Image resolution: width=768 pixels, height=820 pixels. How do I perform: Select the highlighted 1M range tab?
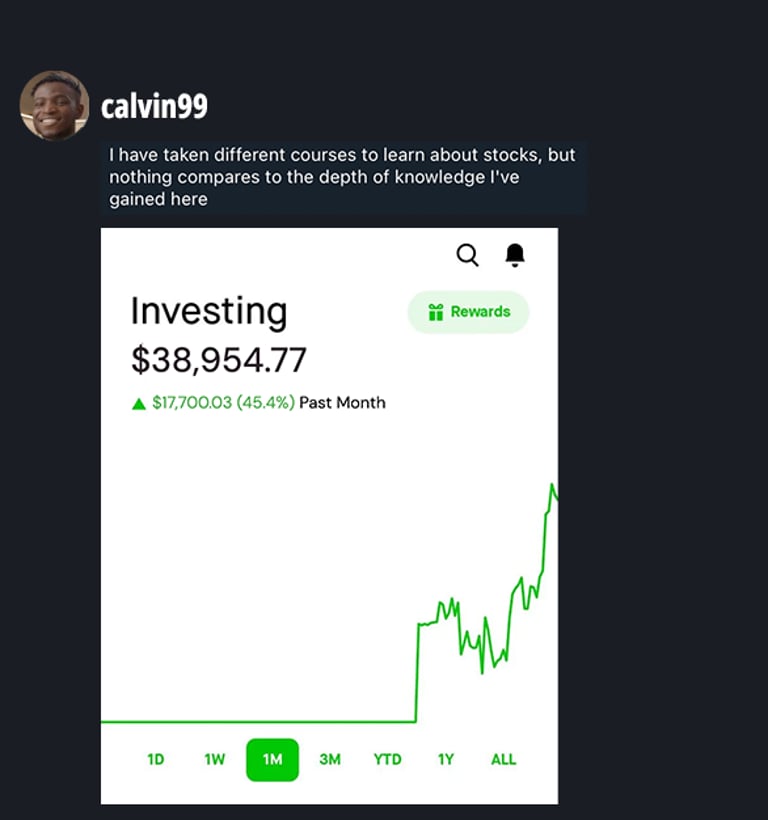pyautogui.click(x=272, y=759)
